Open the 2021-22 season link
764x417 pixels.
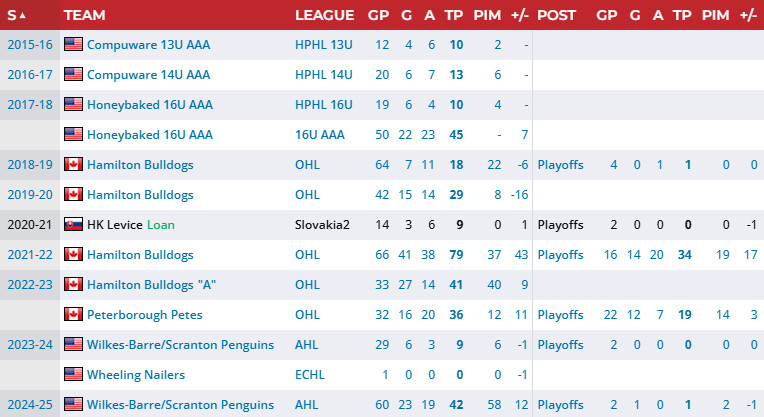(x=27, y=255)
